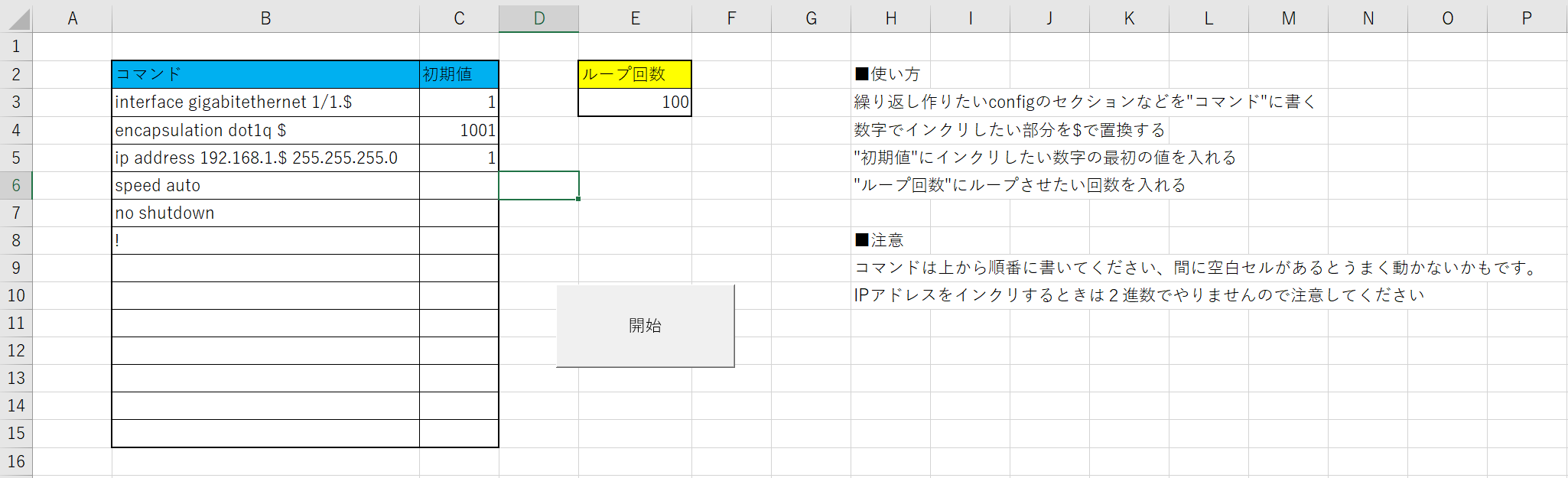The width and height of the screenshot is (1568, 478).
Task: Select column B header
Action: pos(265,18)
